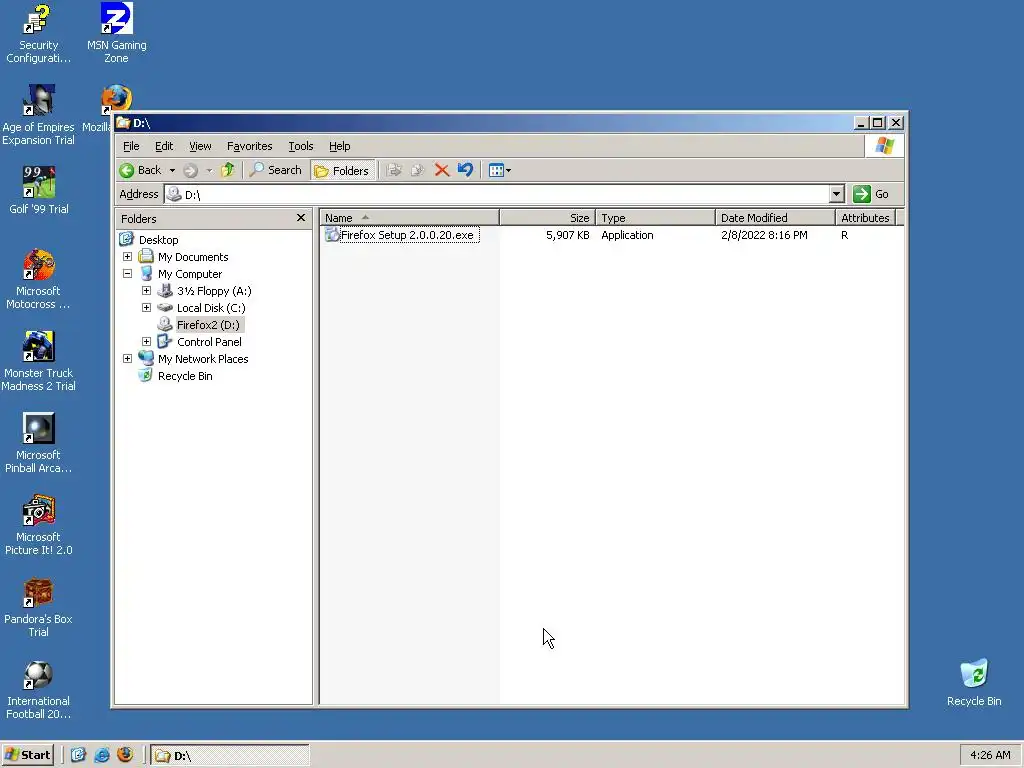Select Control Panel in tree
The image size is (1024, 768).
[x=209, y=342]
